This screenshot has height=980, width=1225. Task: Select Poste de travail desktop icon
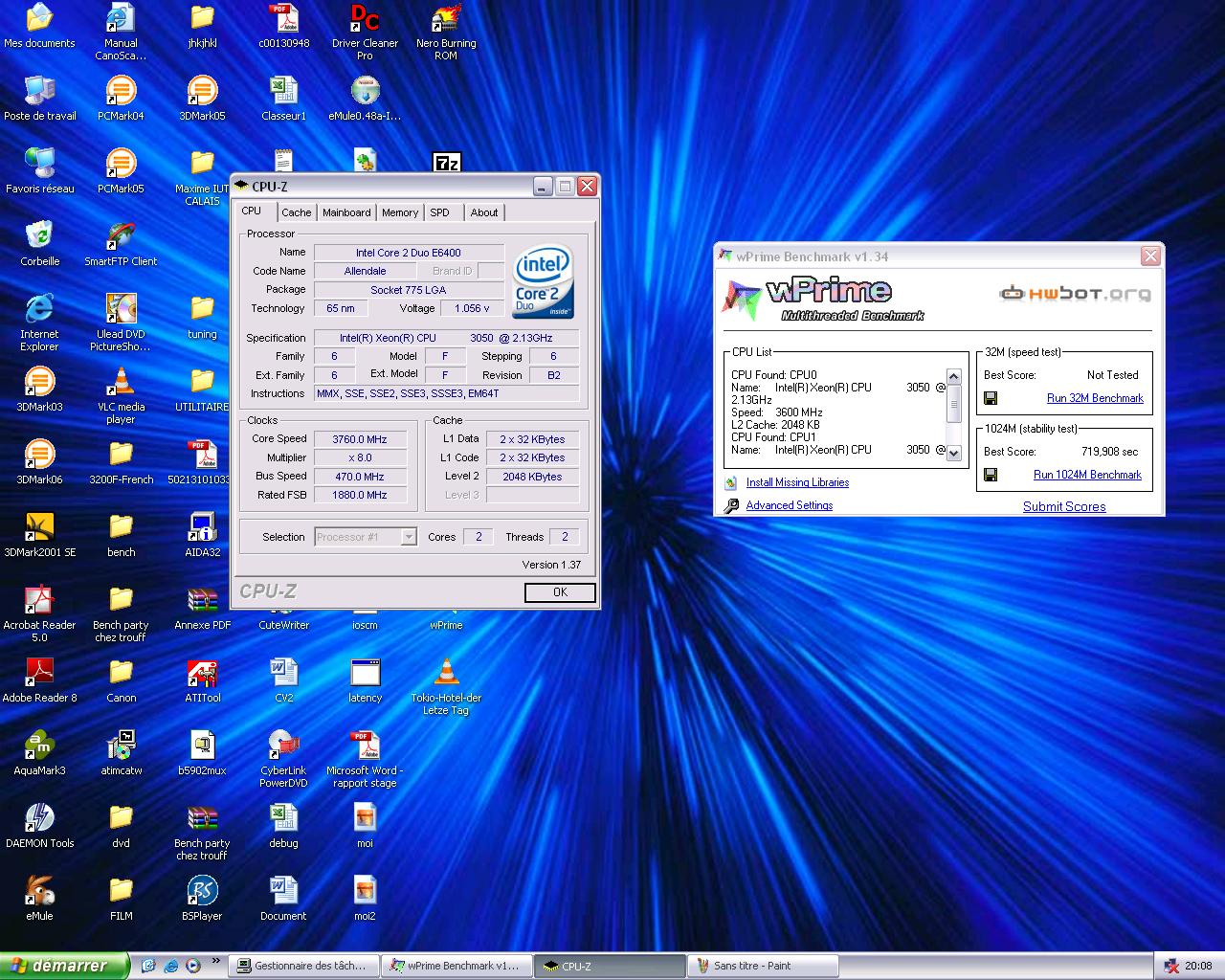pyautogui.click(x=39, y=99)
